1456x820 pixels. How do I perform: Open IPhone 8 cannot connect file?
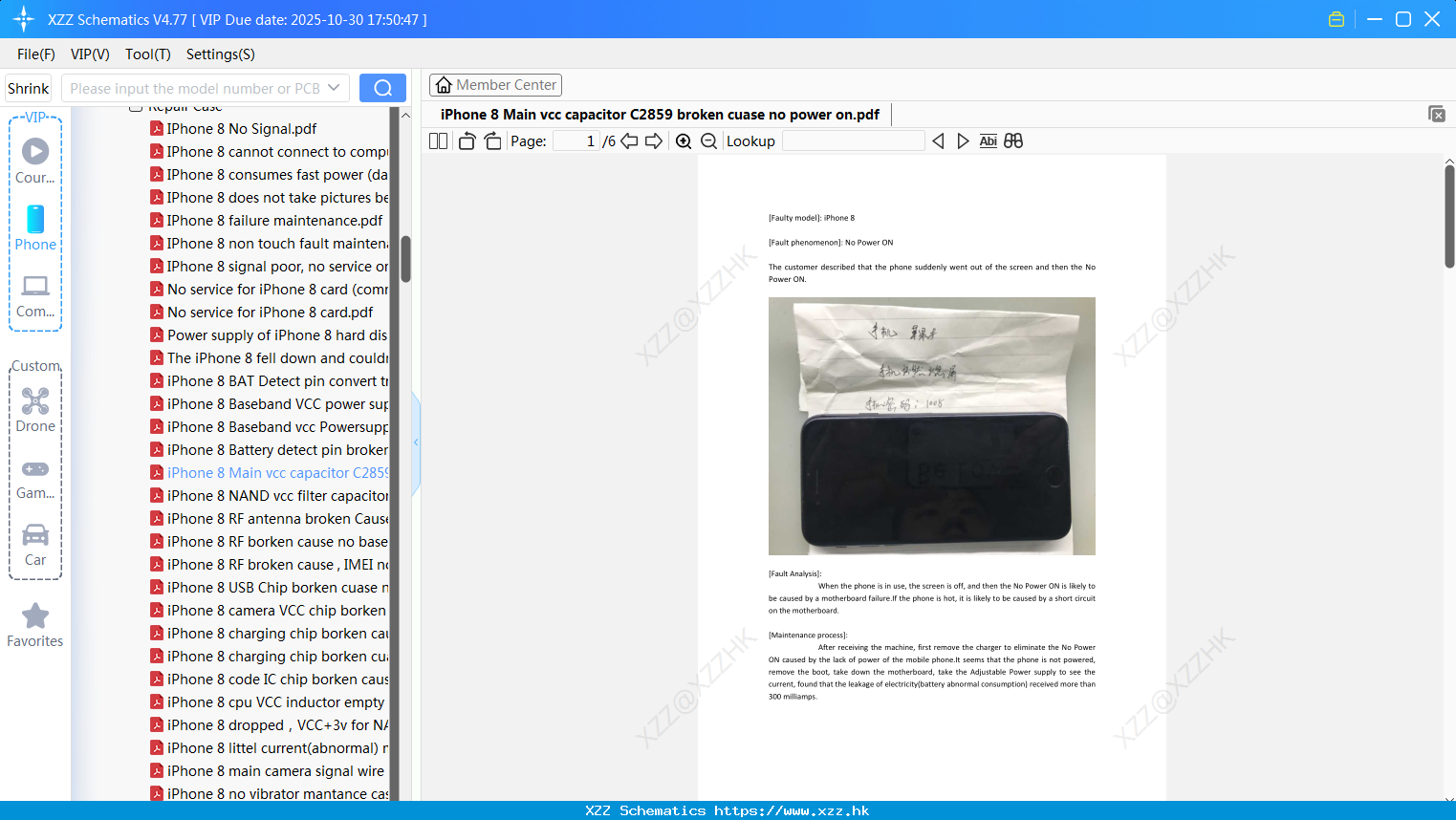pos(269,152)
